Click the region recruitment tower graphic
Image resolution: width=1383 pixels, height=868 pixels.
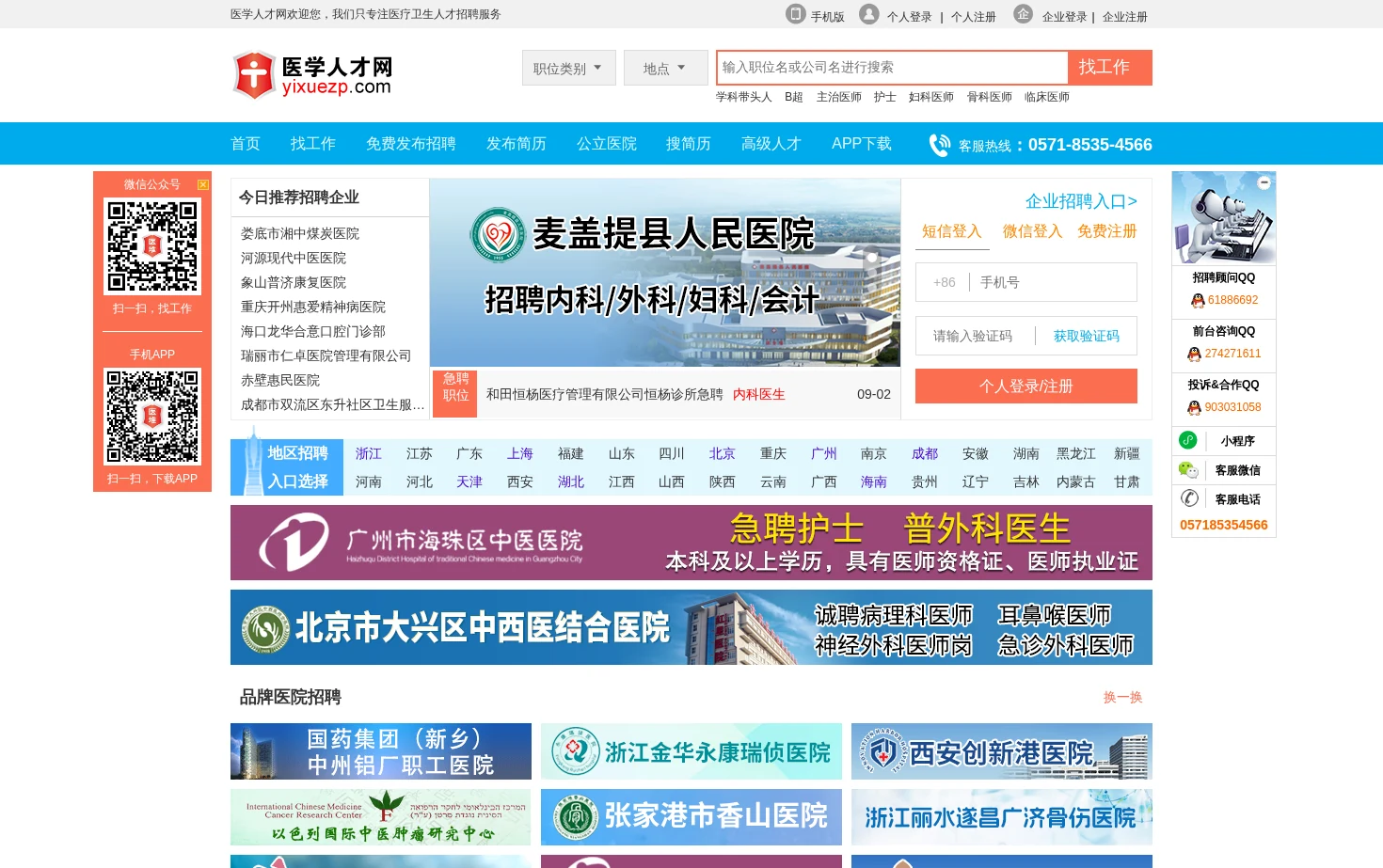252,460
